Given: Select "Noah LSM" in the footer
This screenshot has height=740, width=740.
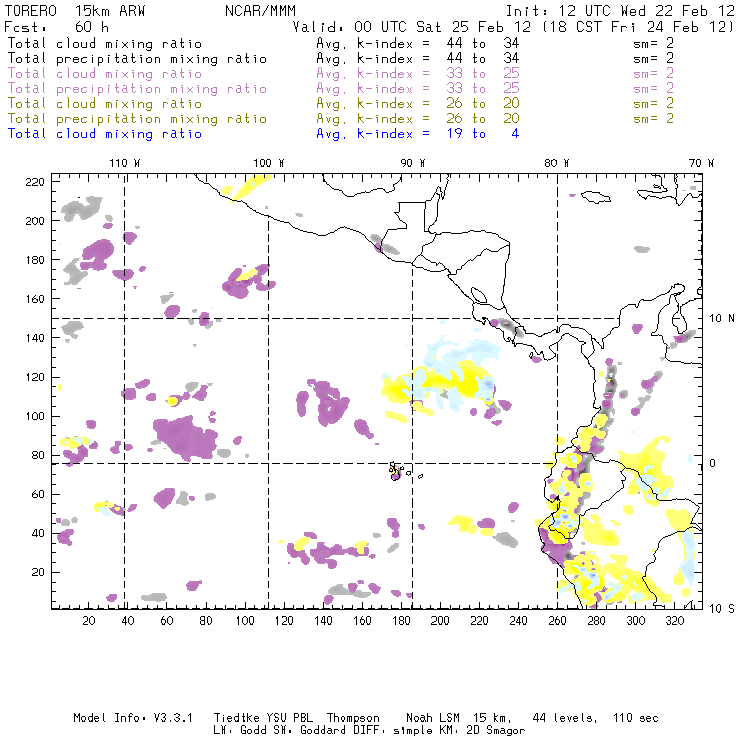Looking at the screenshot, I should click(x=433, y=718).
